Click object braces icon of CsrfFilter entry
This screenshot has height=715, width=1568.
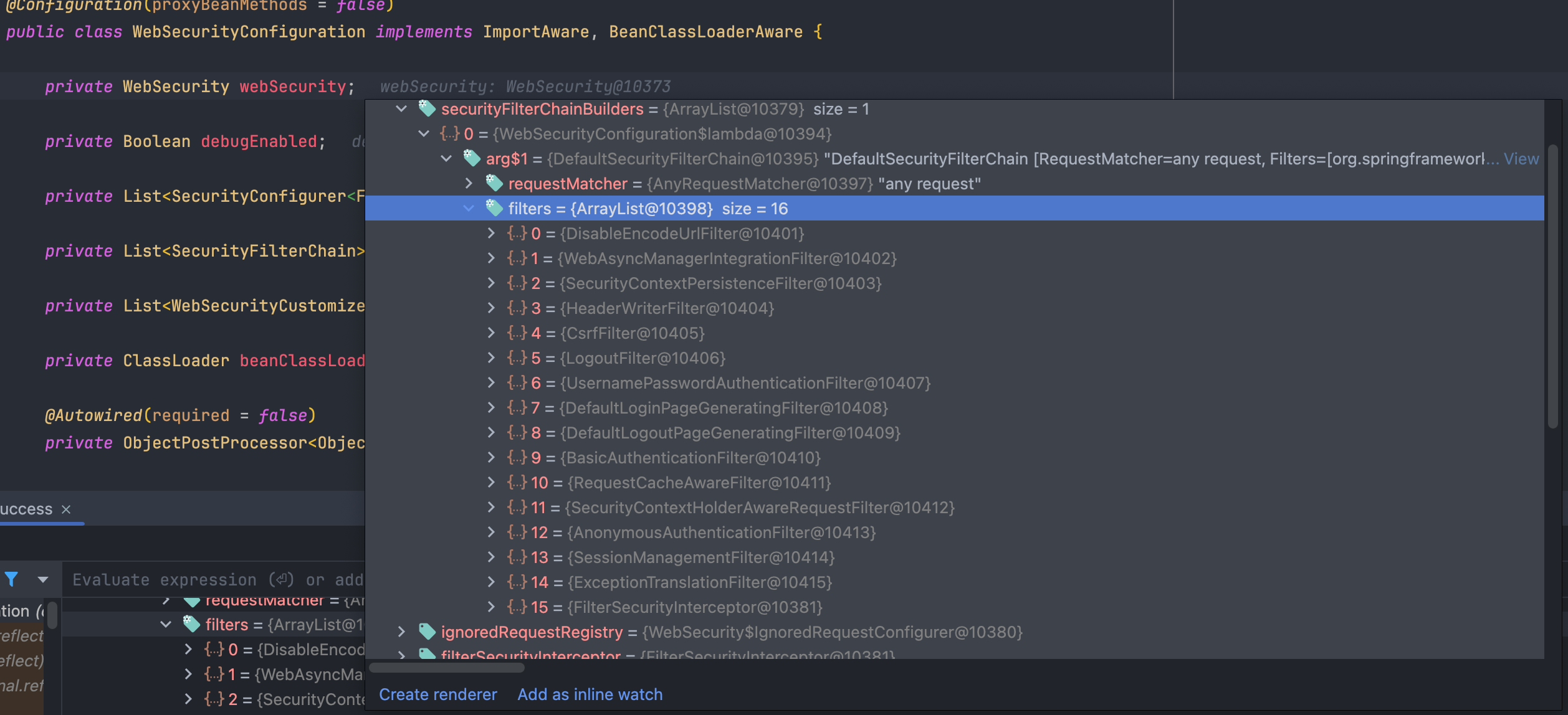tap(517, 333)
